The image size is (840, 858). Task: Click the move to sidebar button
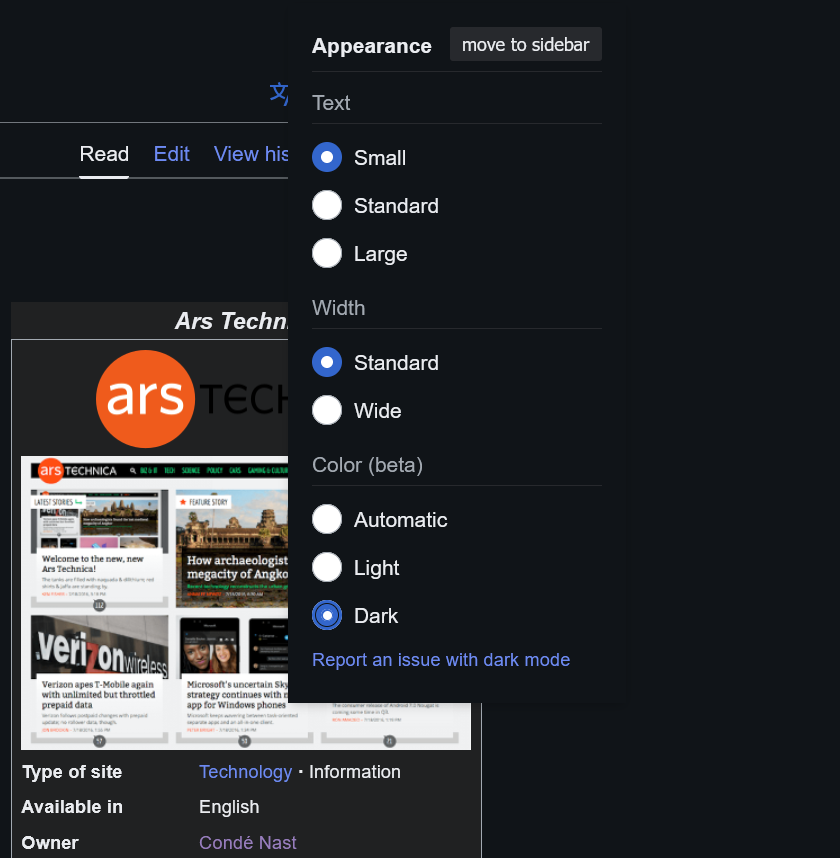pyautogui.click(x=525, y=44)
